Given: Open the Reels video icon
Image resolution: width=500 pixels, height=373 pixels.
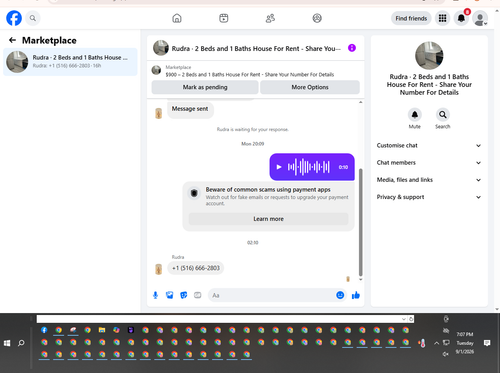Looking at the screenshot, I should 224,18.
